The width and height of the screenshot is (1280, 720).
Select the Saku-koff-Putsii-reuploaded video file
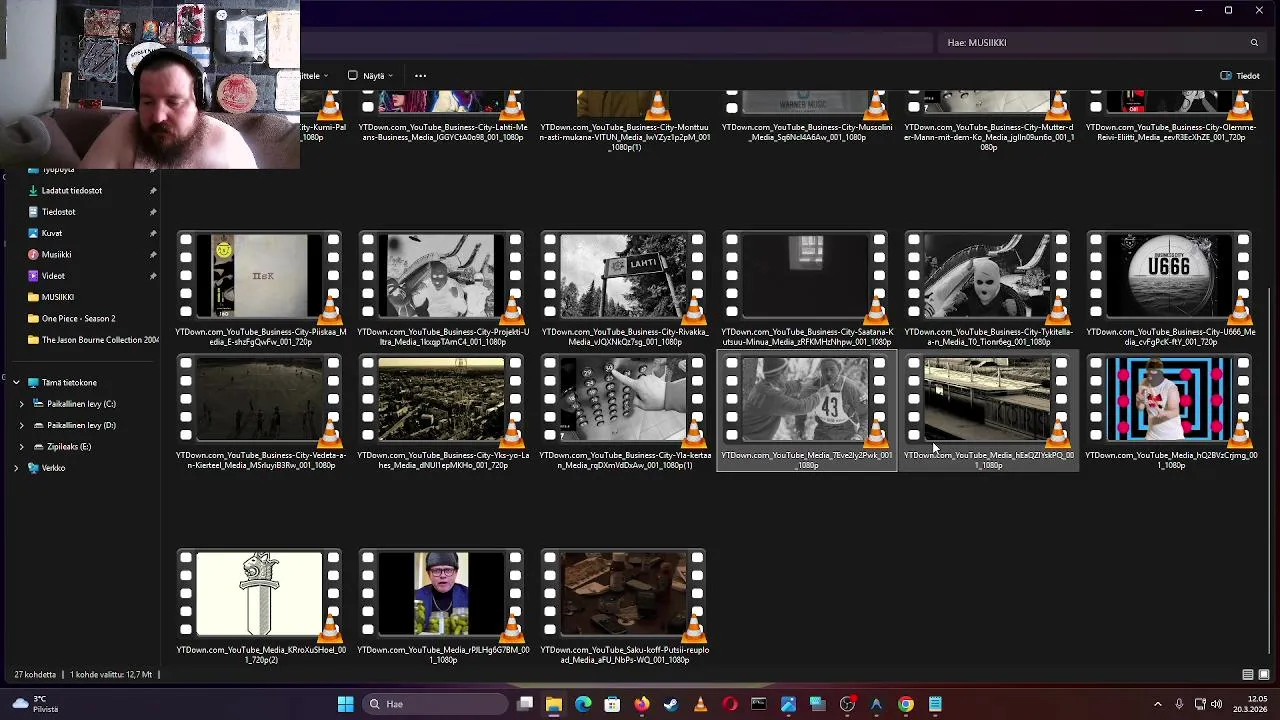click(x=624, y=607)
